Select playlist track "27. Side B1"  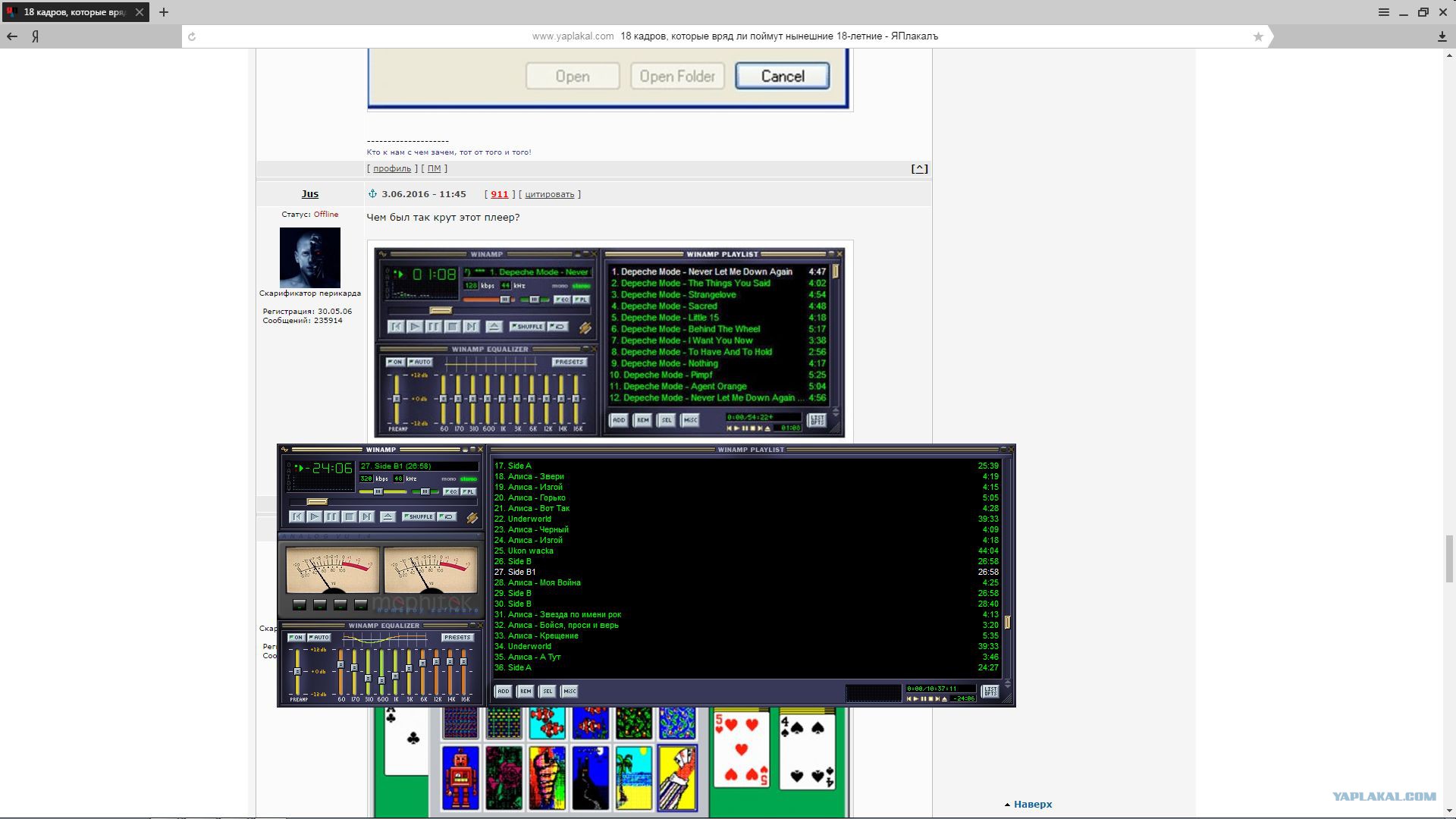click(746, 572)
